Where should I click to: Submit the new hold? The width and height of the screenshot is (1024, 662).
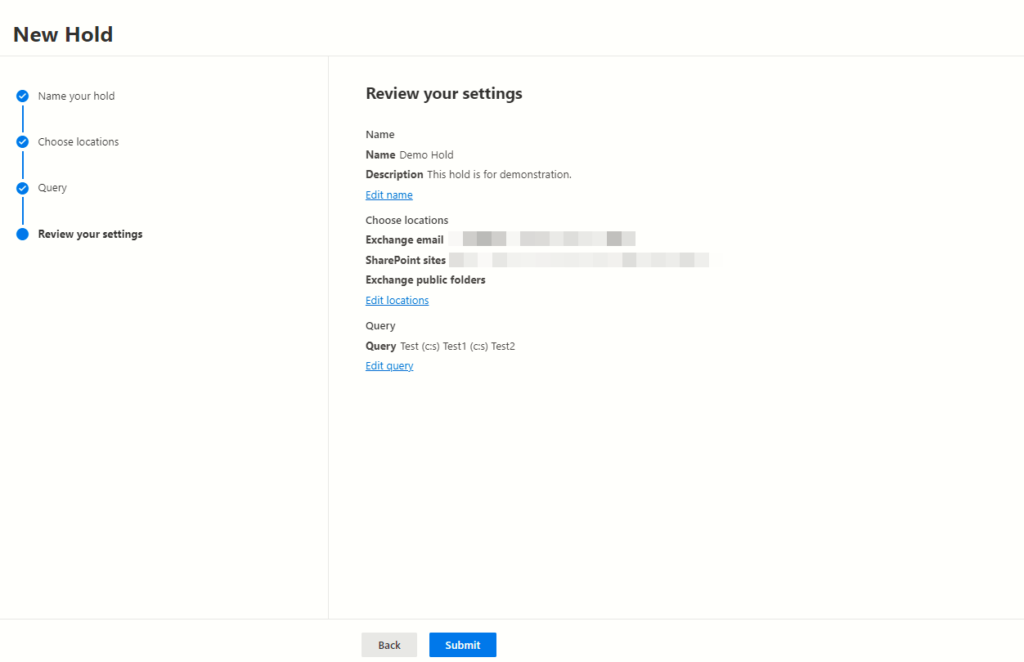462,644
